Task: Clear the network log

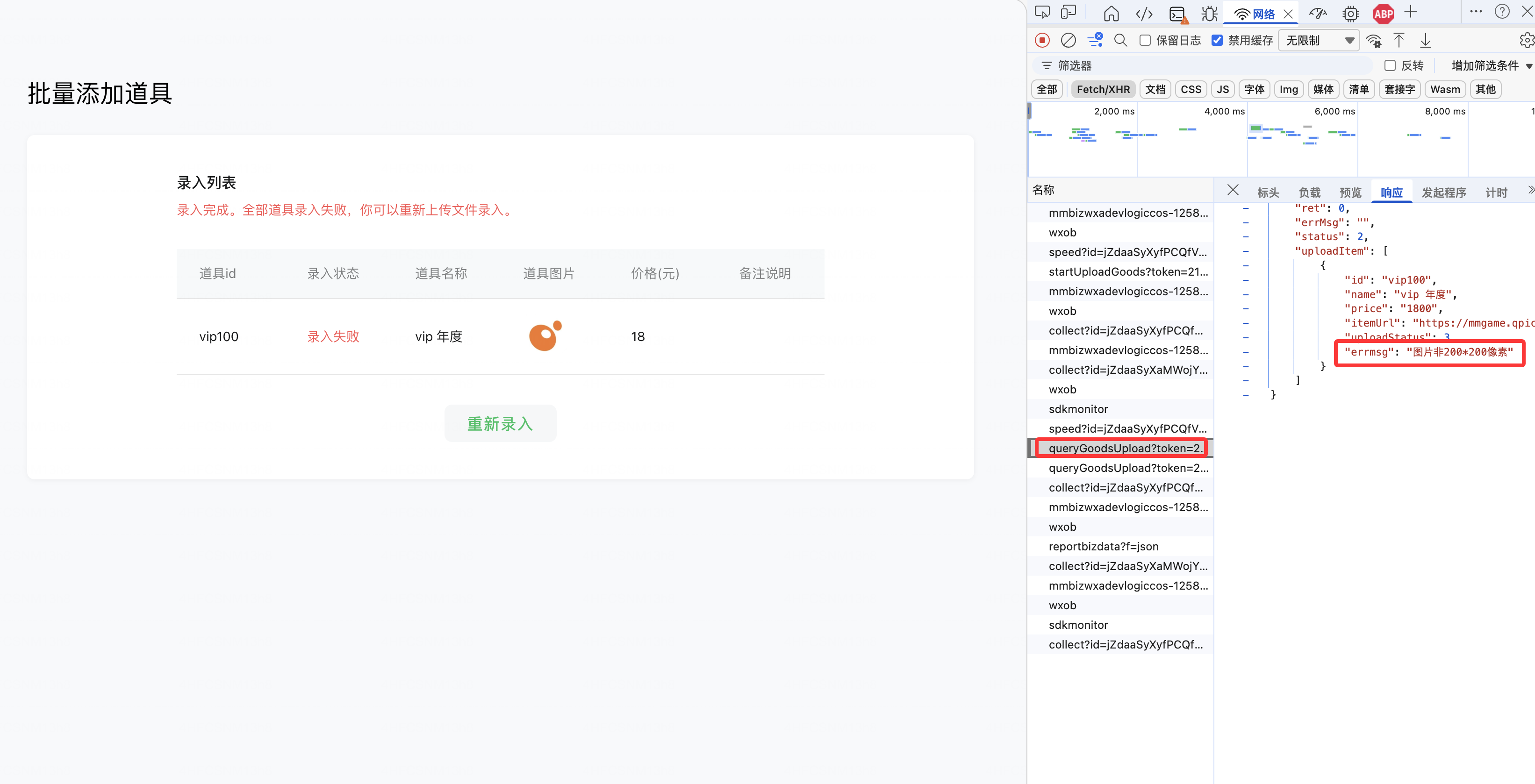Action: click(1068, 40)
